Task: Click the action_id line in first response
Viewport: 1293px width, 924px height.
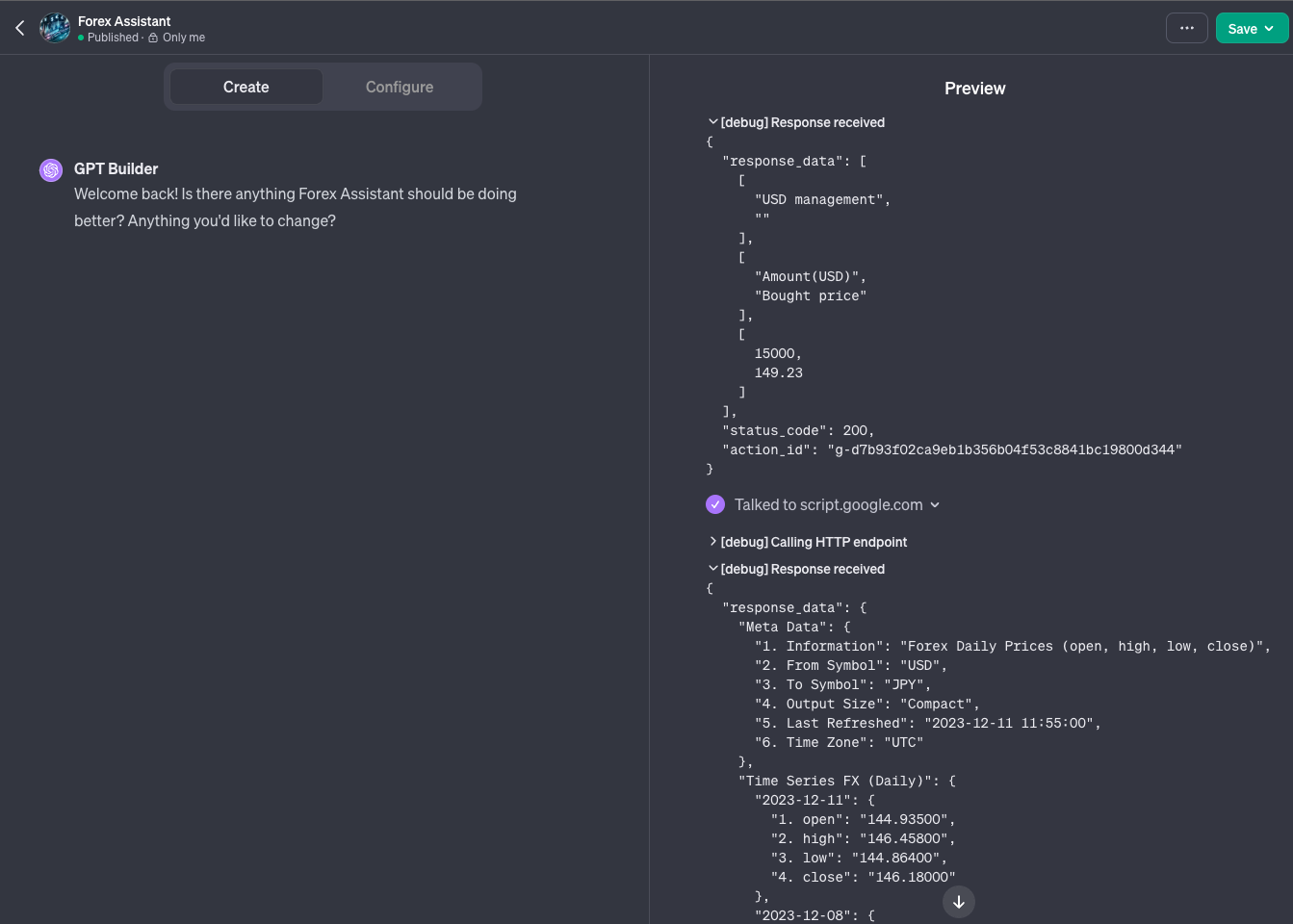Action: pyautogui.click(x=952, y=449)
